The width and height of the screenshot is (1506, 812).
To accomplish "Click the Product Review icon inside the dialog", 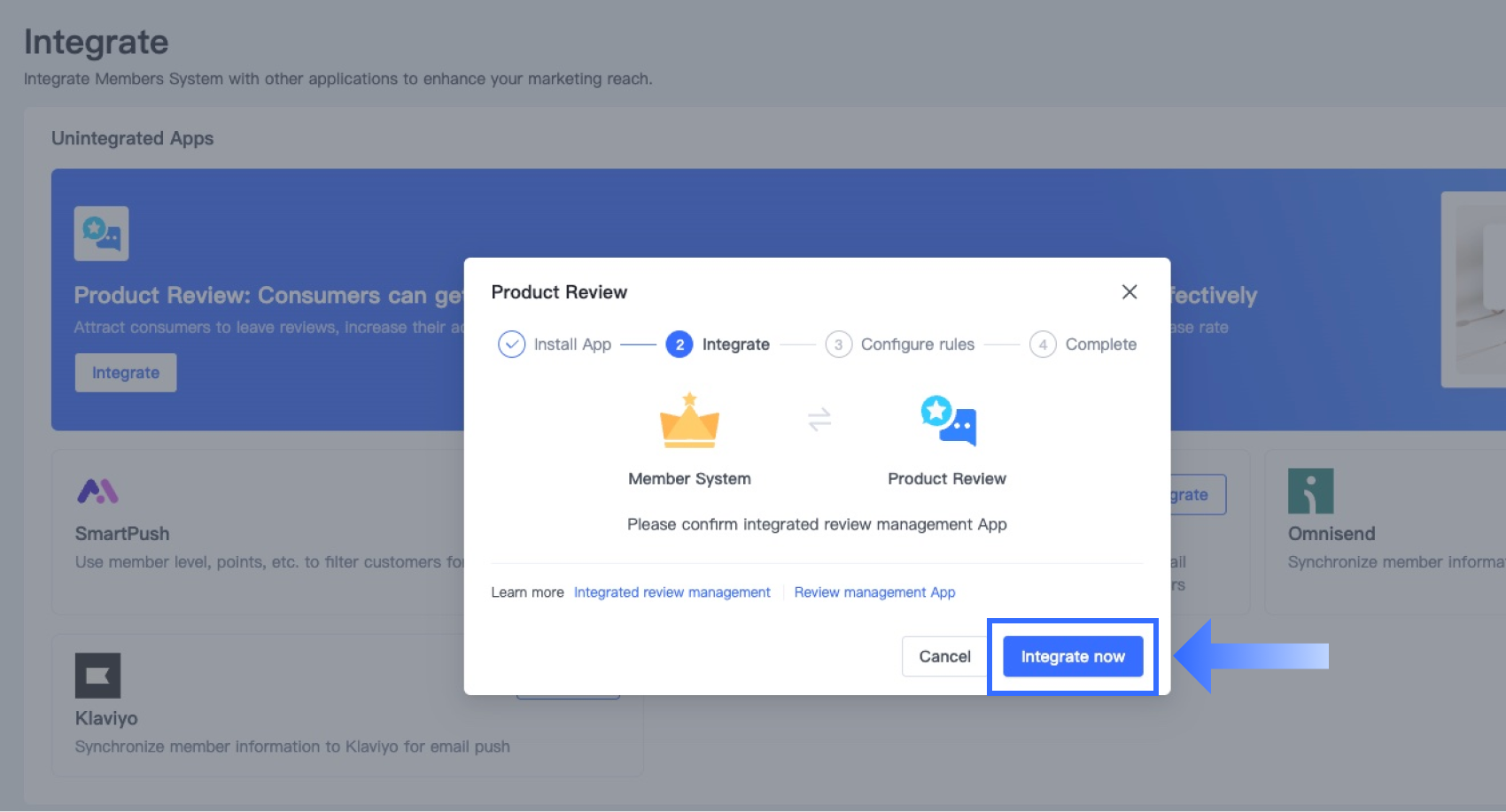I will pos(948,421).
